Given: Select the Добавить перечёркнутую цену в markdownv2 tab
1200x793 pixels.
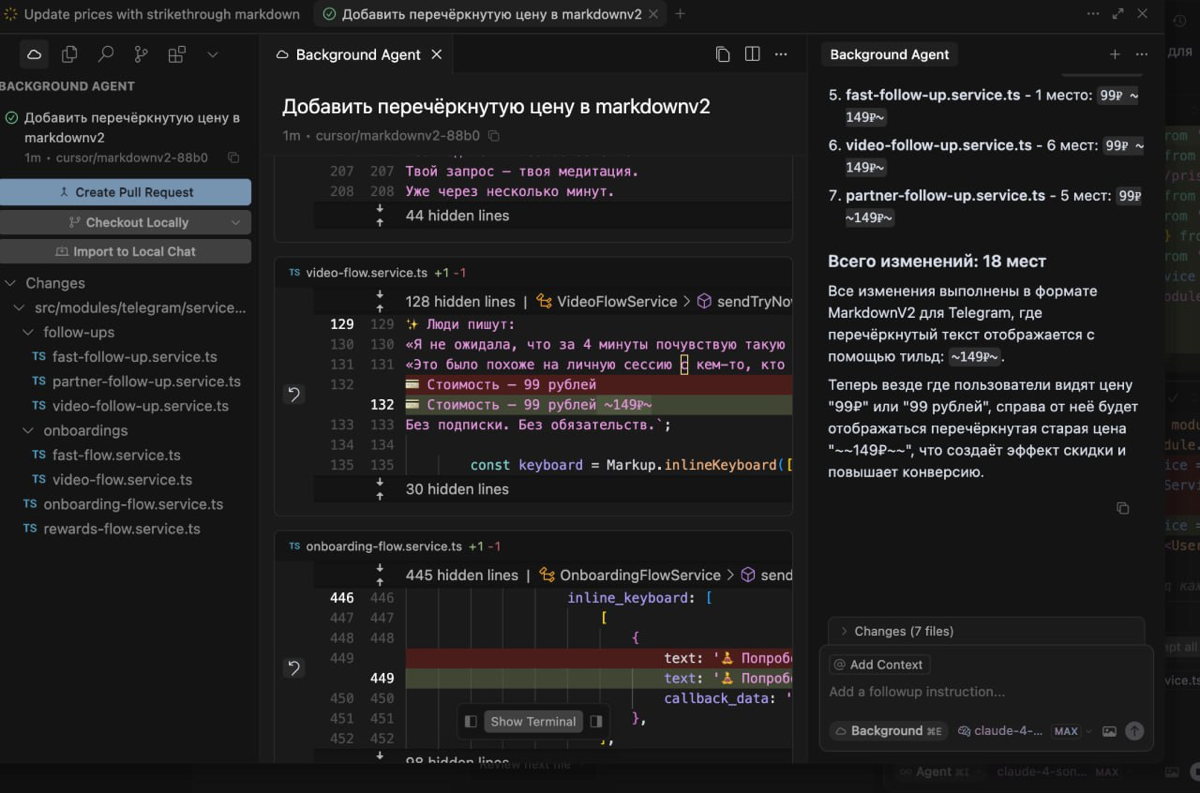Looking at the screenshot, I should [x=491, y=14].
